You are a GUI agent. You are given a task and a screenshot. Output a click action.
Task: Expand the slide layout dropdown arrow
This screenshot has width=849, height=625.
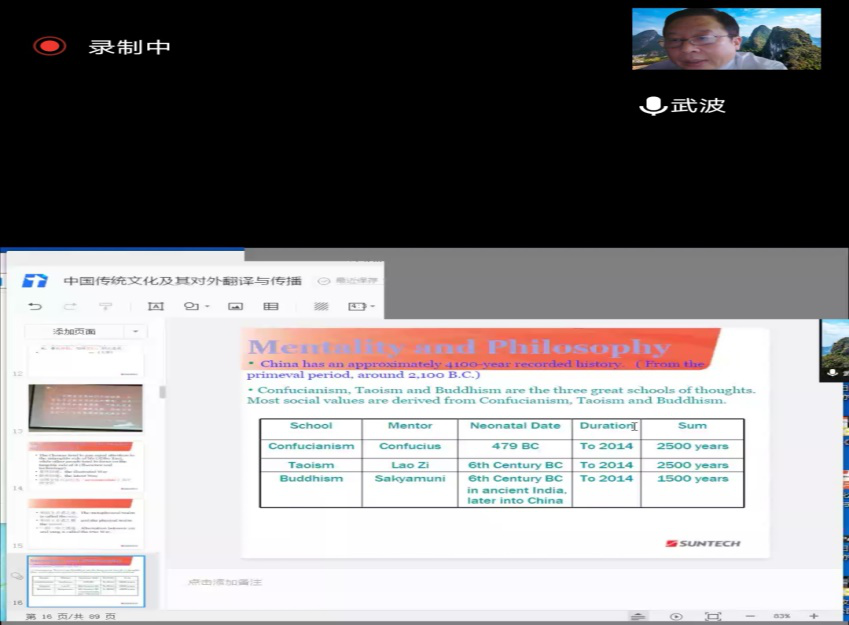[371, 306]
